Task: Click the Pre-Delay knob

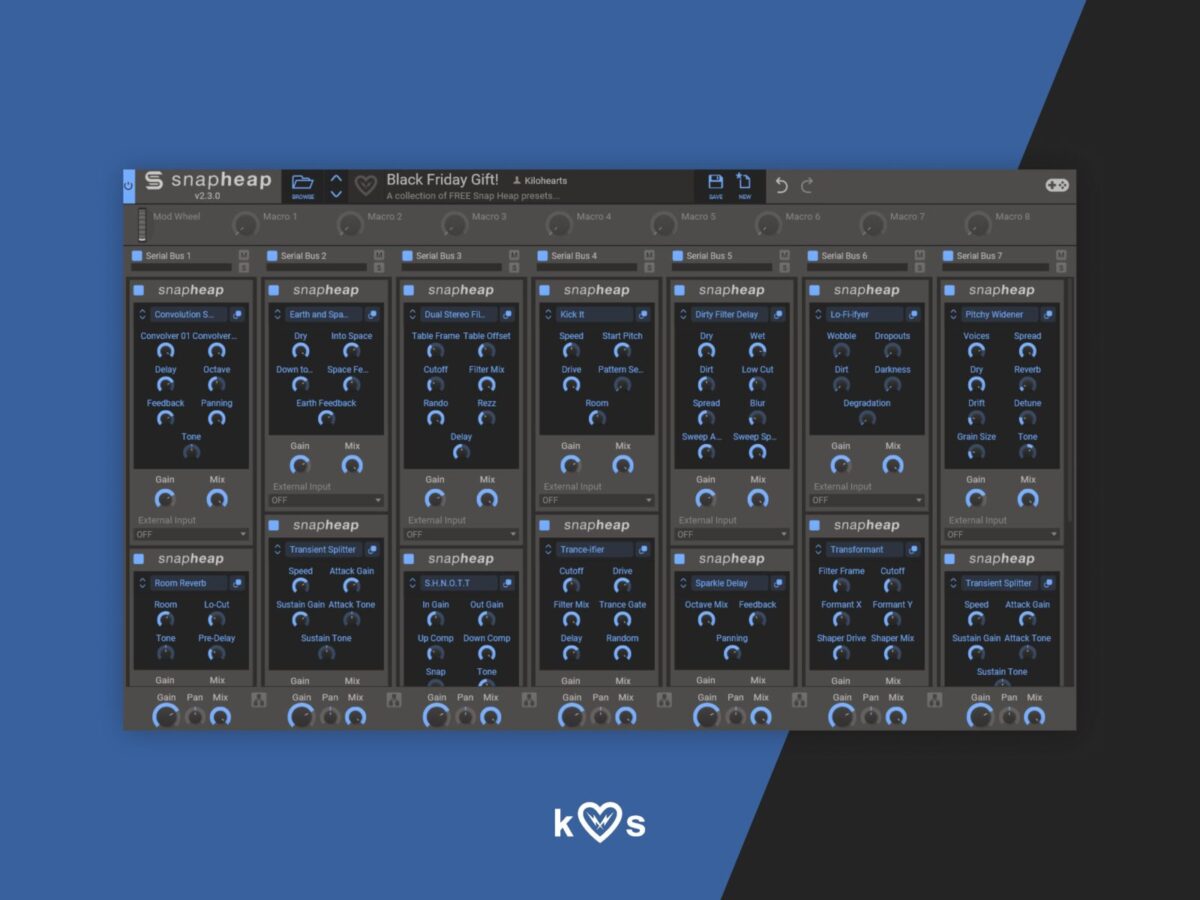Action: [216, 653]
